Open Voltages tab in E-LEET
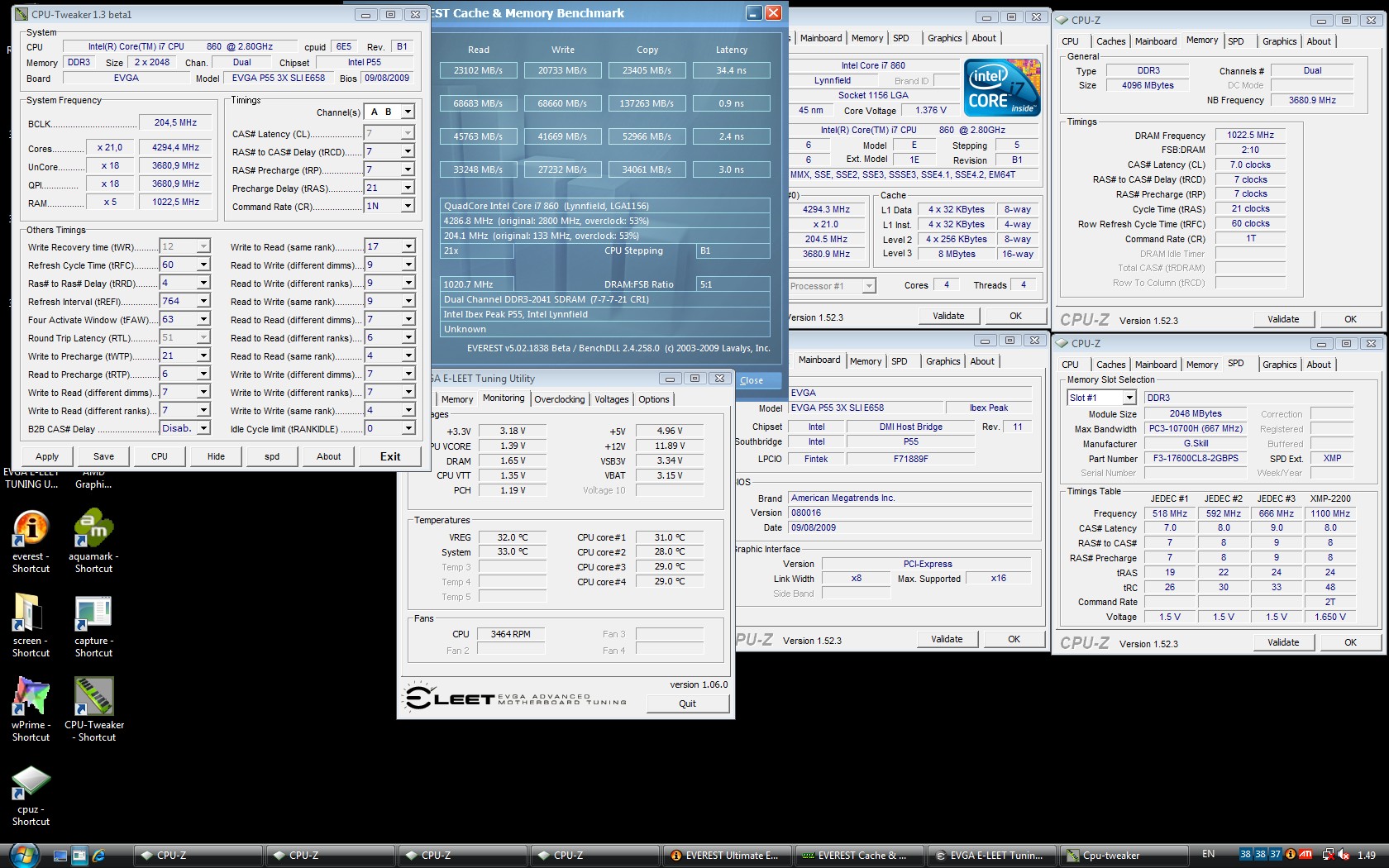This screenshot has height=868, width=1389. pyautogui.click(x=612, y=399)
